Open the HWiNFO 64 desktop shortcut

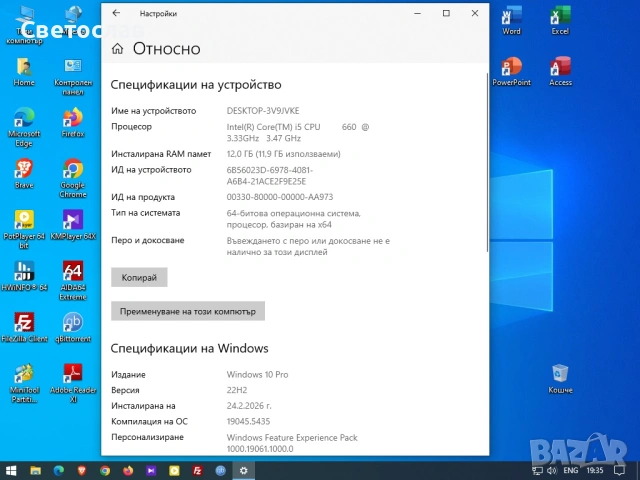click(x=24, y=276)
